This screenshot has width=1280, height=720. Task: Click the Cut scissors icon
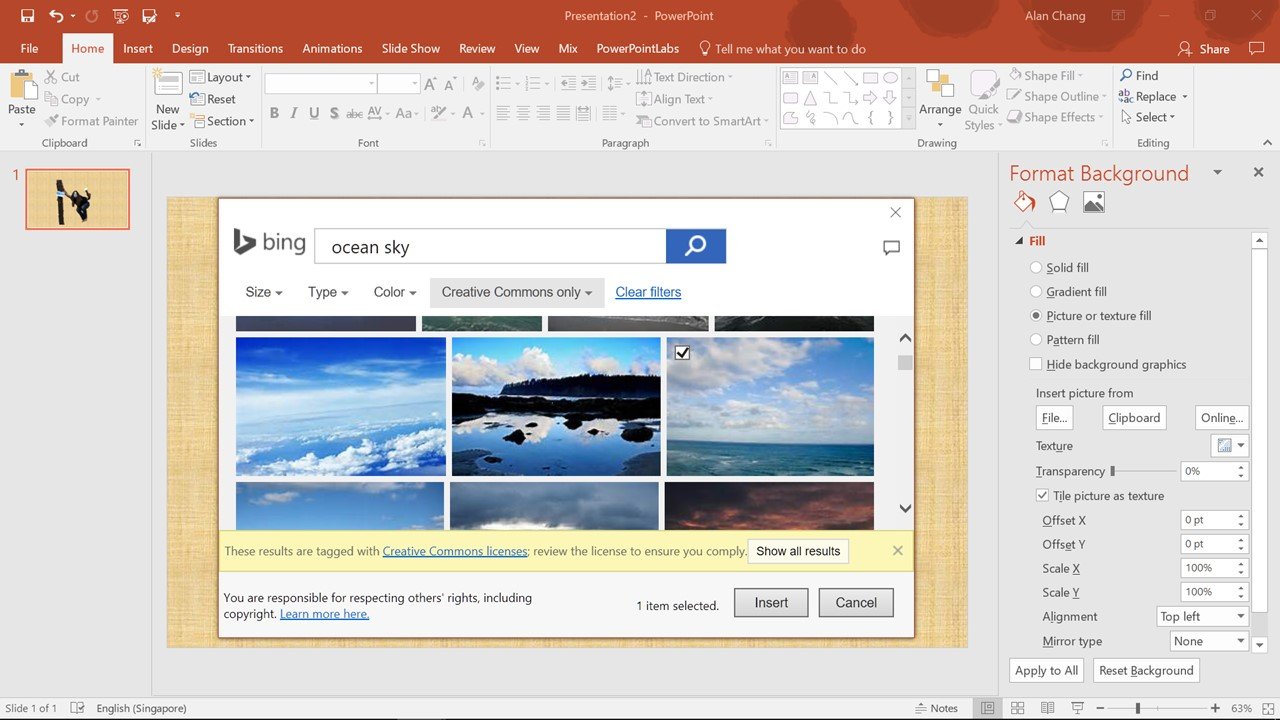[x=51, y=77]
